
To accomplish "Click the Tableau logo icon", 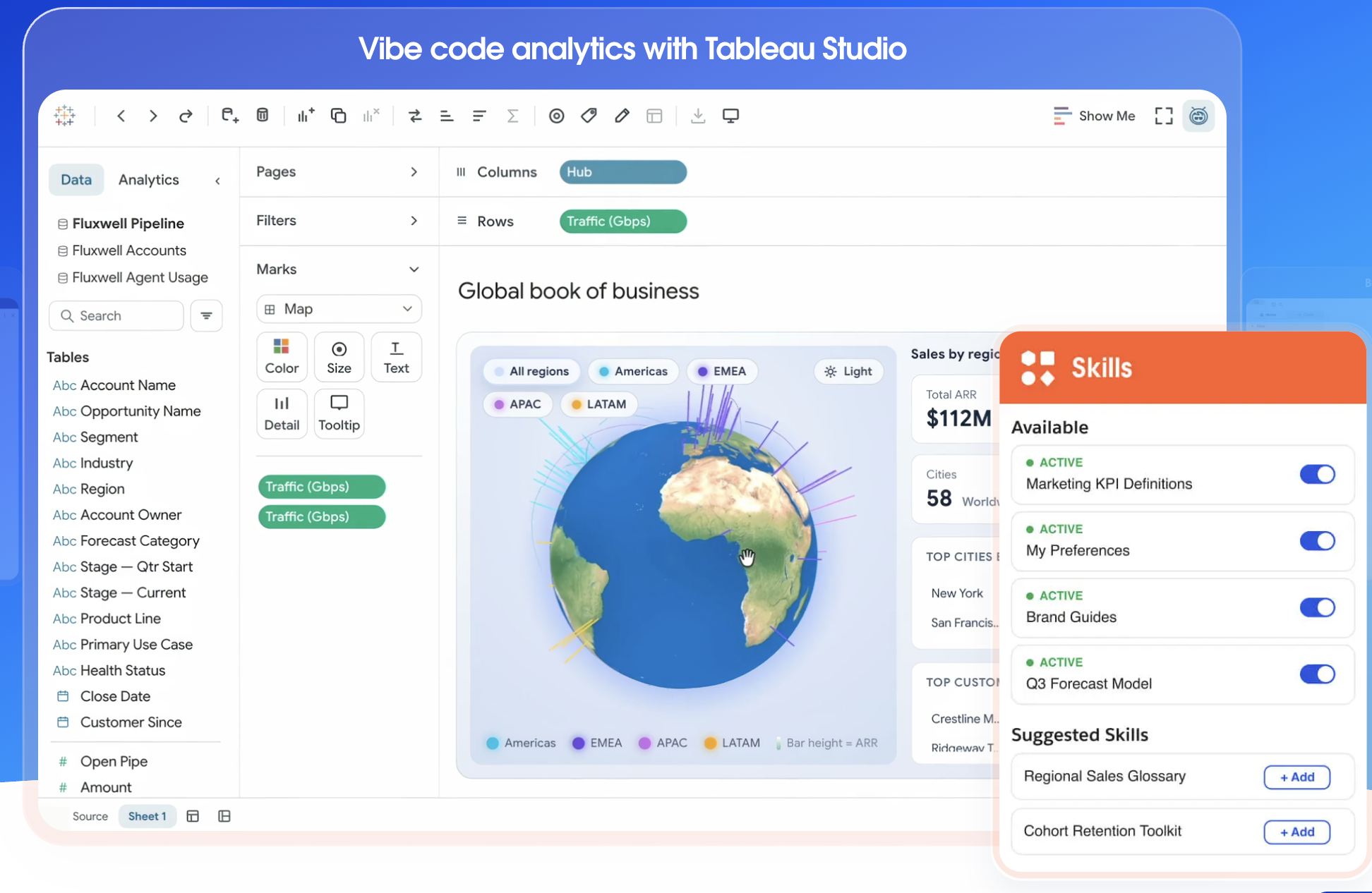I will click(64, 116).
